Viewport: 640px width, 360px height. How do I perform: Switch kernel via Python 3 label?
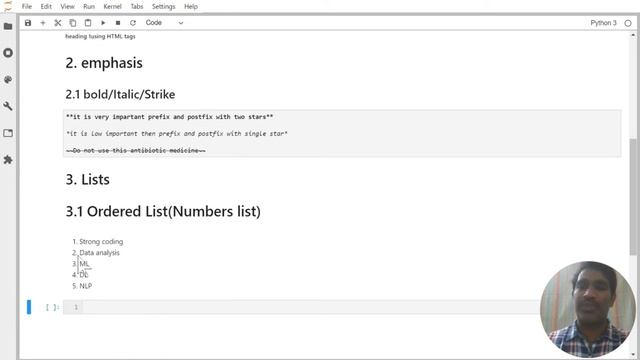tap(603, 23)
